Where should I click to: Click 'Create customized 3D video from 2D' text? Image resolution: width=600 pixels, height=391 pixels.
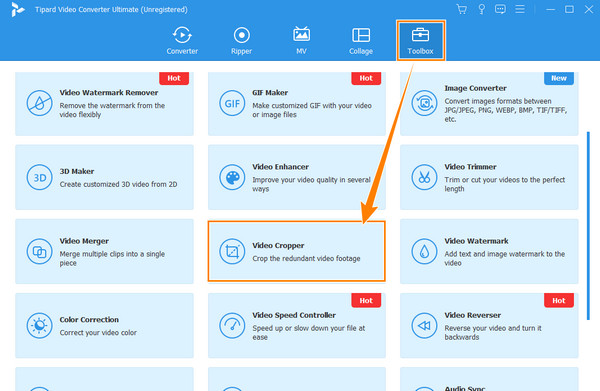coord(118,184)
